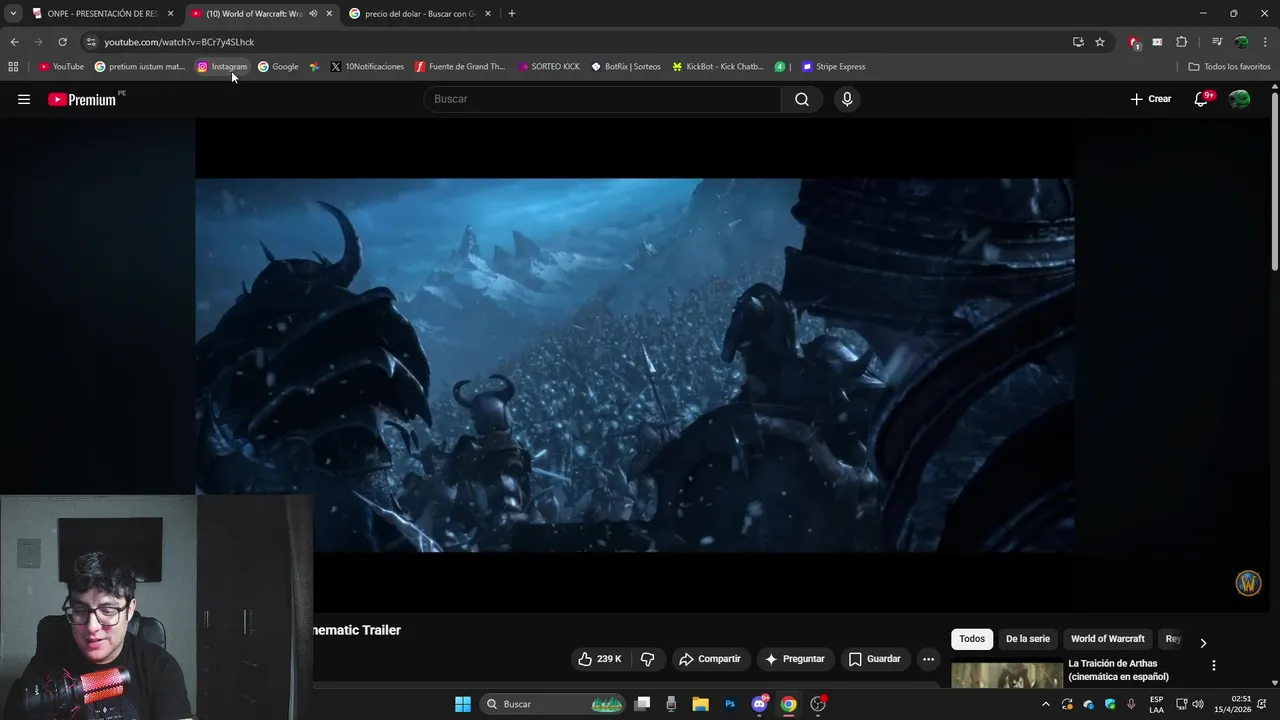Click the Windows taskbar Buscar search box
The image size is (1280, 720).
pos(553,704)
